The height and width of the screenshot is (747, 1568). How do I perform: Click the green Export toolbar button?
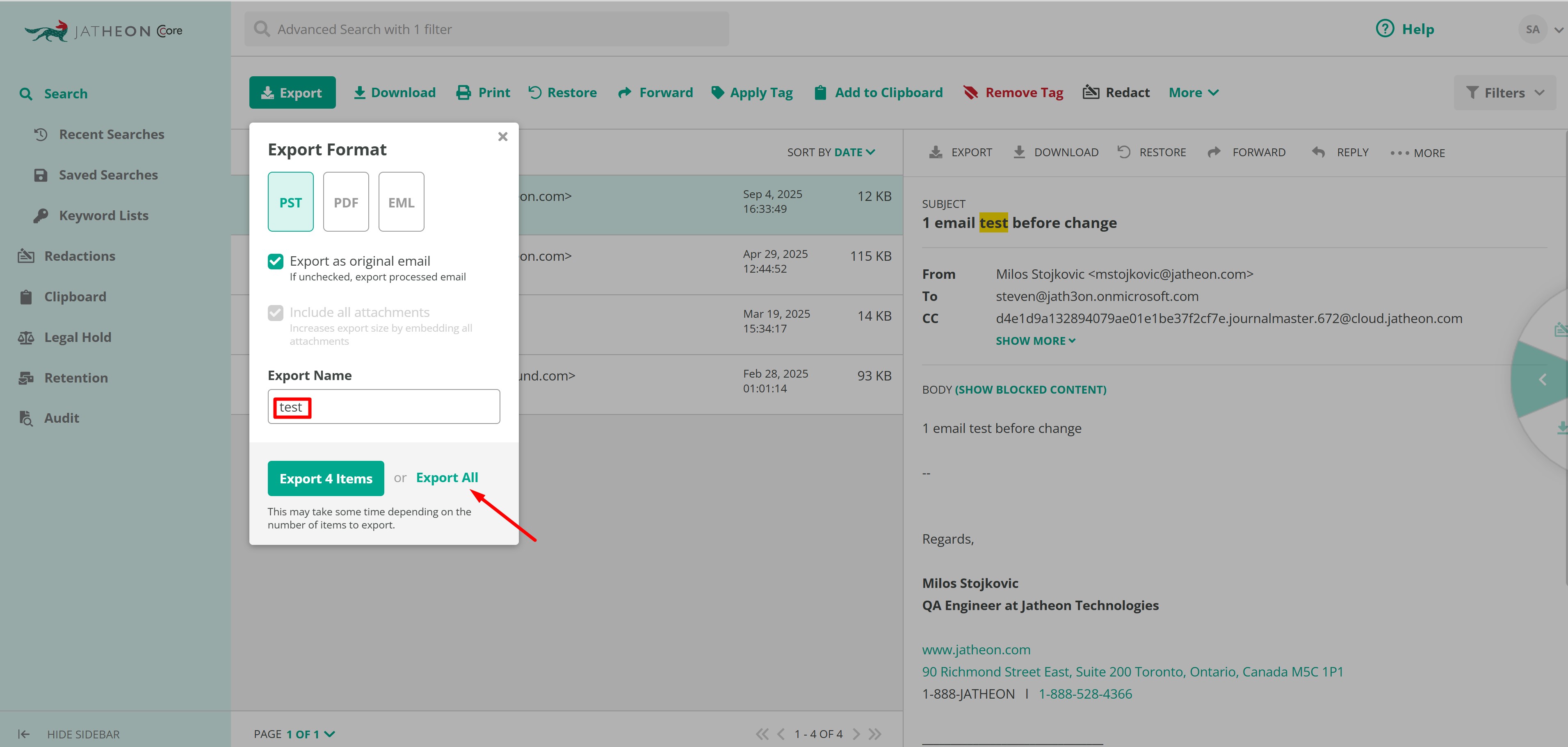click(292, 93)
